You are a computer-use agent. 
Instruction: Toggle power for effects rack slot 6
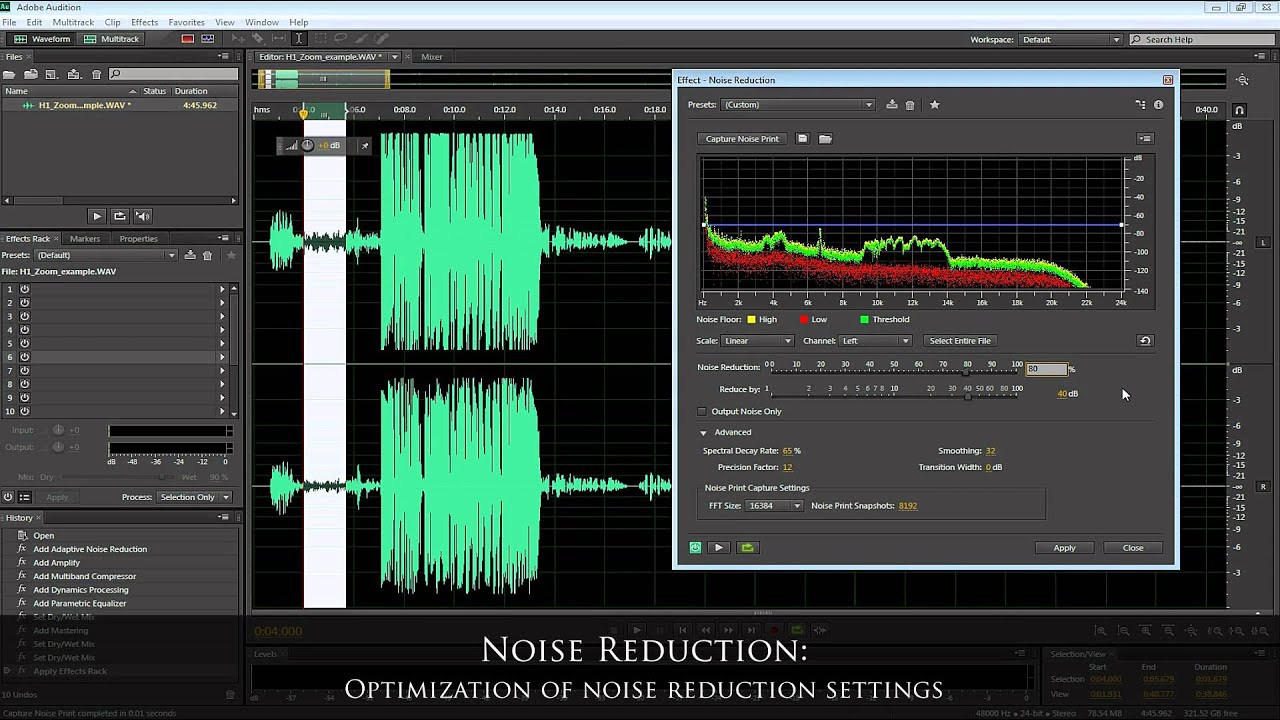point(25,357)
